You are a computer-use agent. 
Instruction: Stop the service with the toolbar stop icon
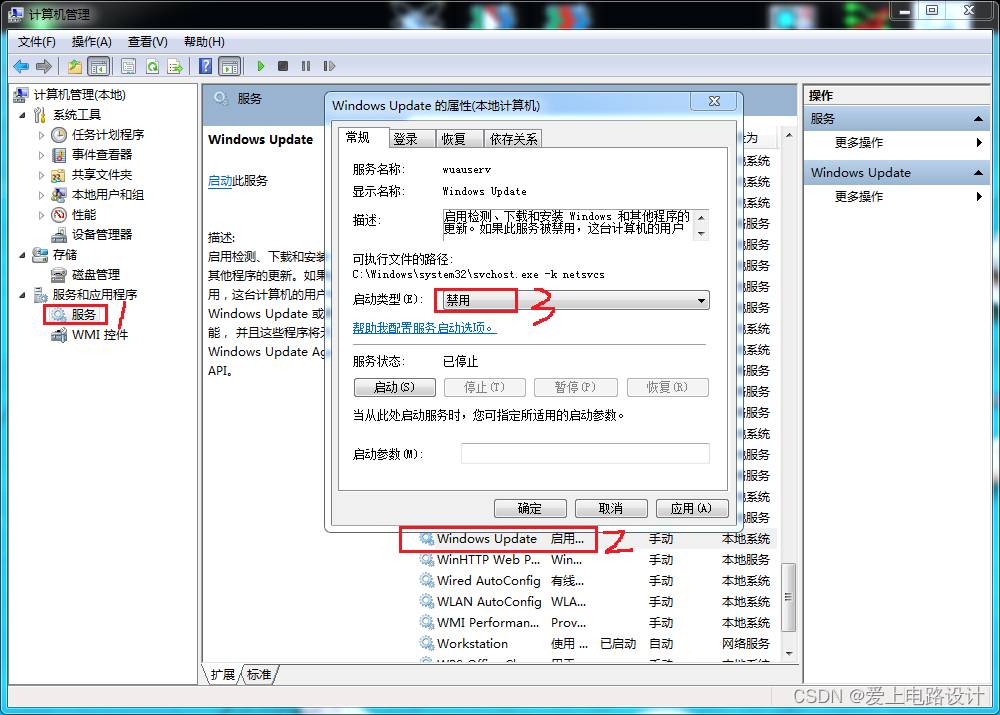283,66
